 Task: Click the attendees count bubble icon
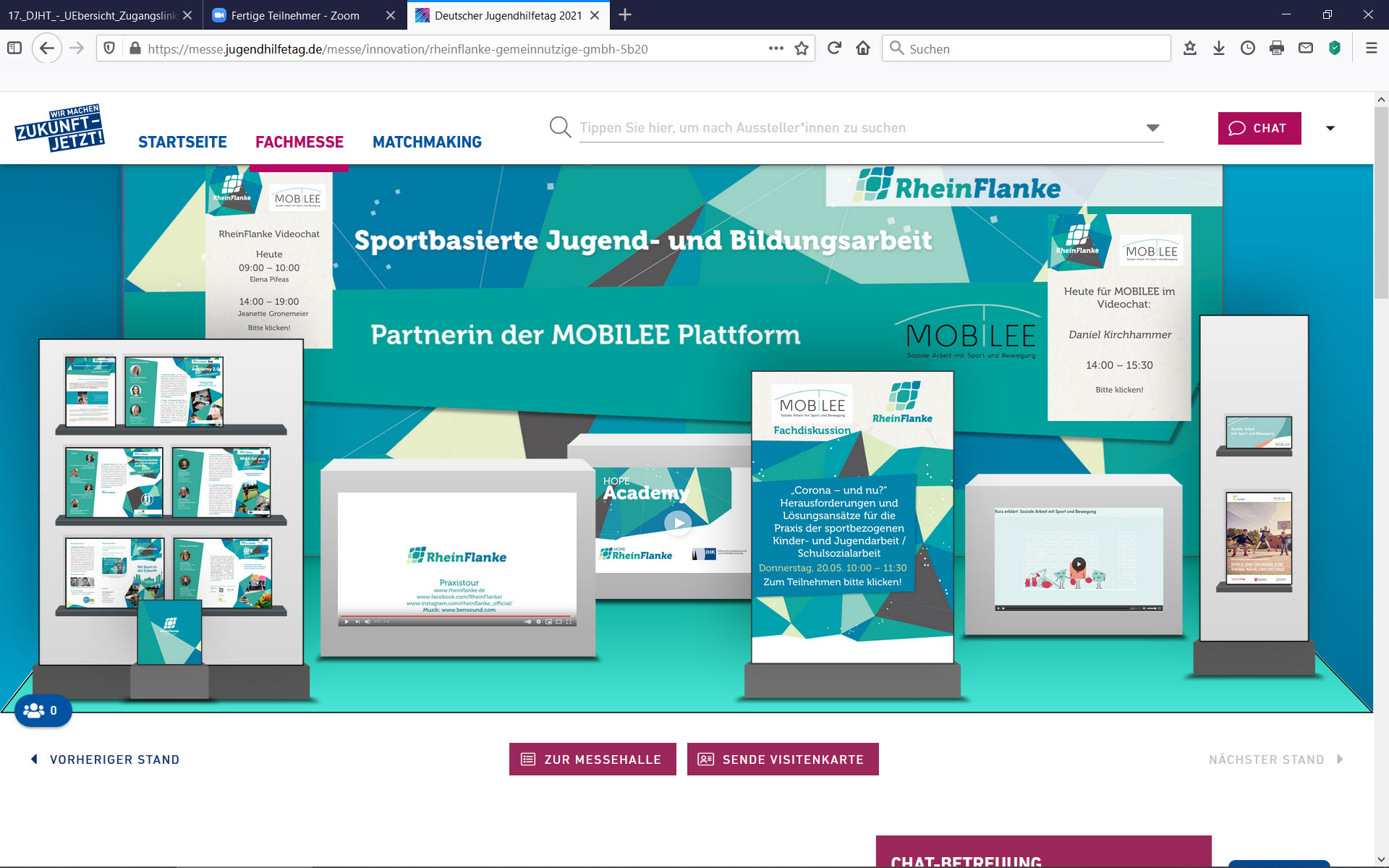43,711
